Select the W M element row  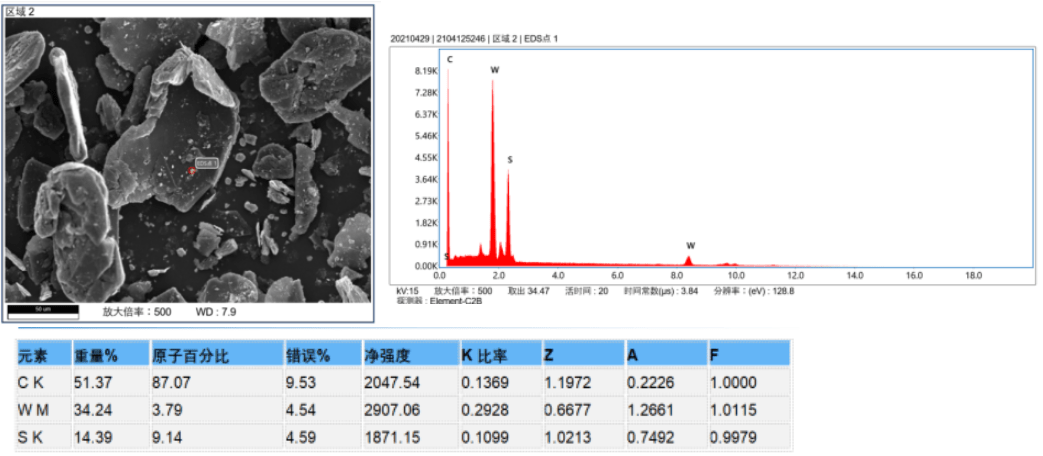click(32, 410)
